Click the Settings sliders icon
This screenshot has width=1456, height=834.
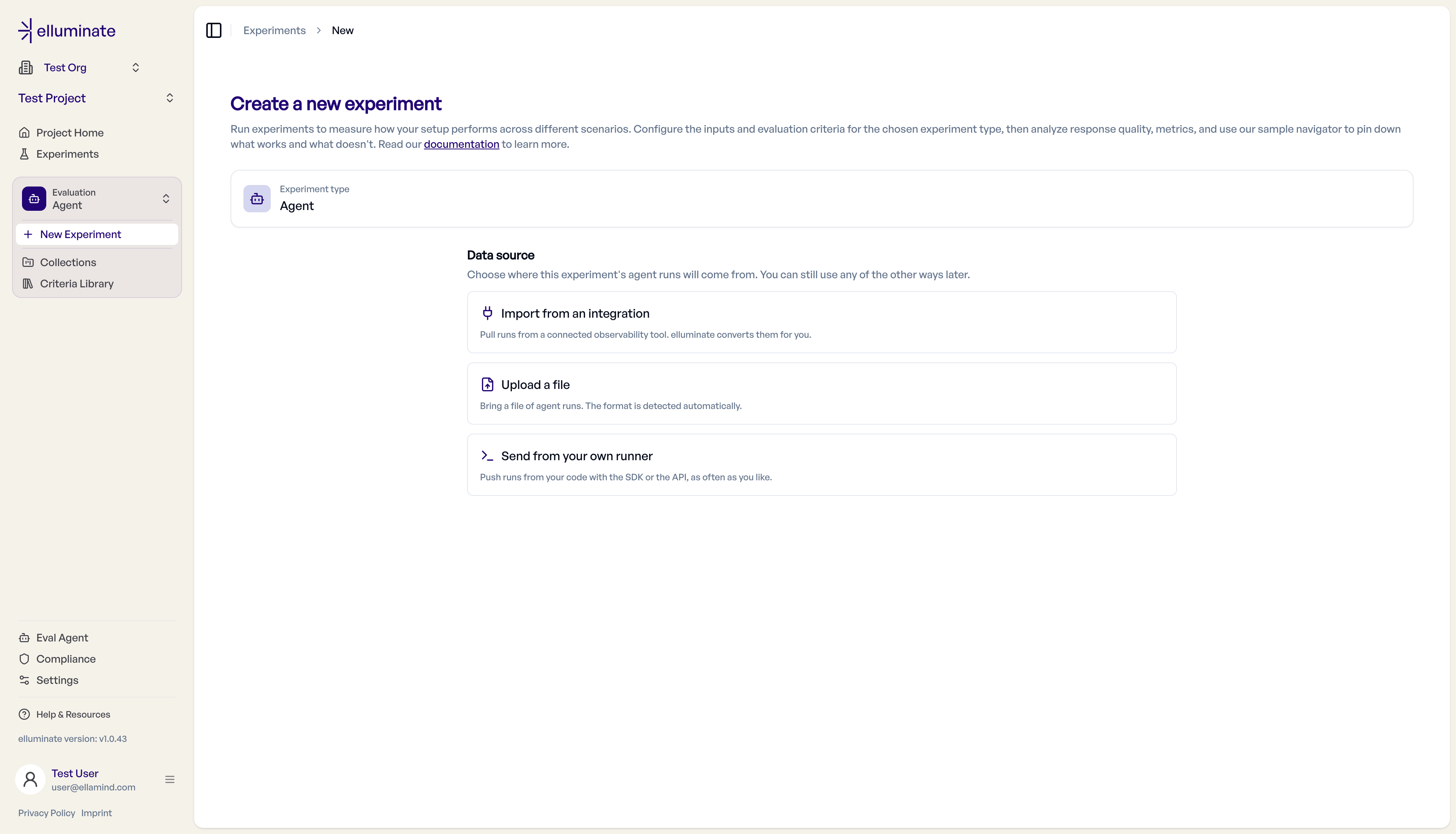click(24, 680)
